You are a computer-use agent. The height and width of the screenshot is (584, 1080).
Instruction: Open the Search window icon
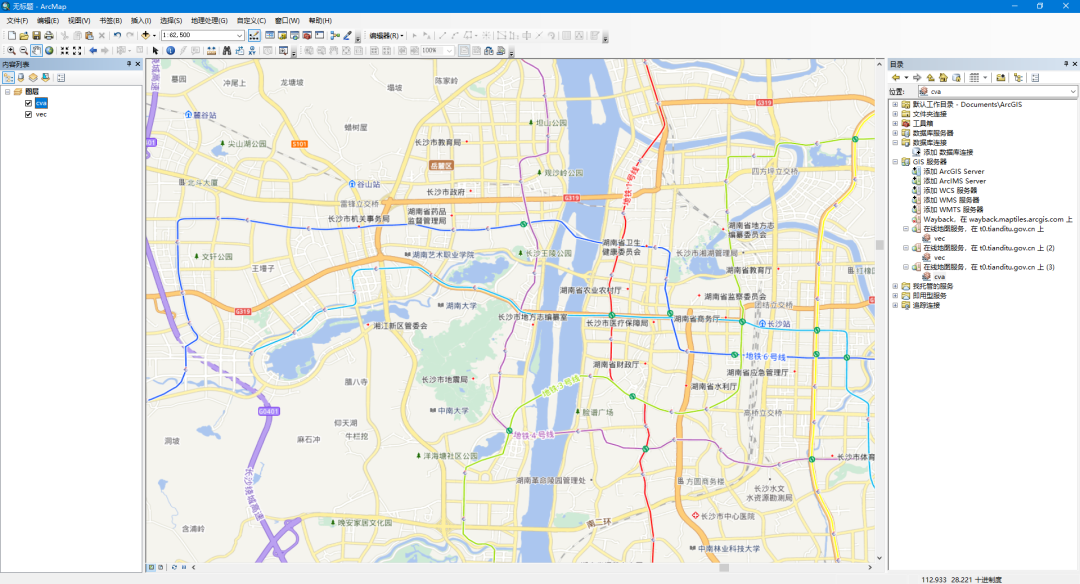click(295, 35)
